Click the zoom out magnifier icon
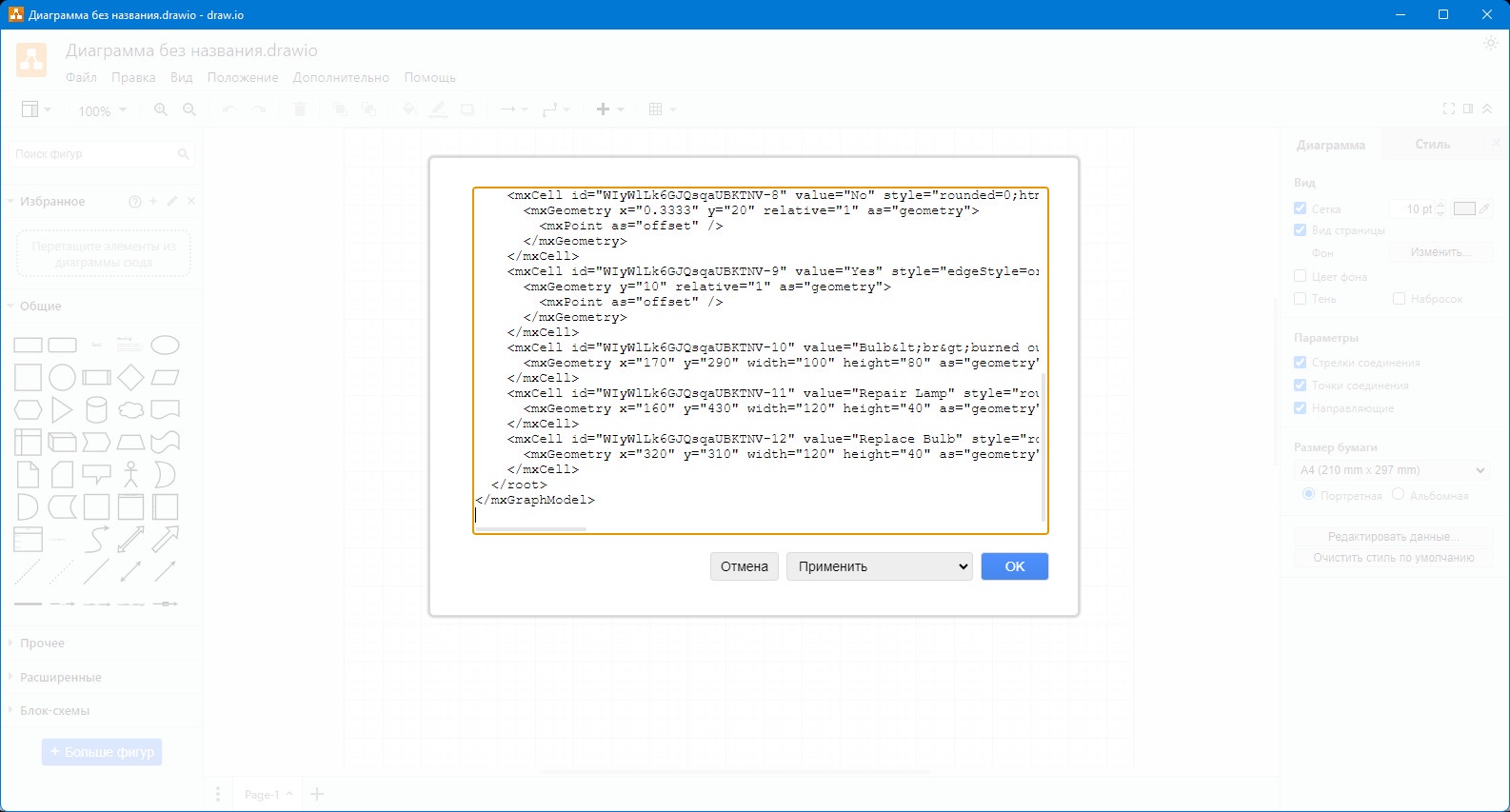Viewport: 1510px width, 812px height. pos(189,109)
